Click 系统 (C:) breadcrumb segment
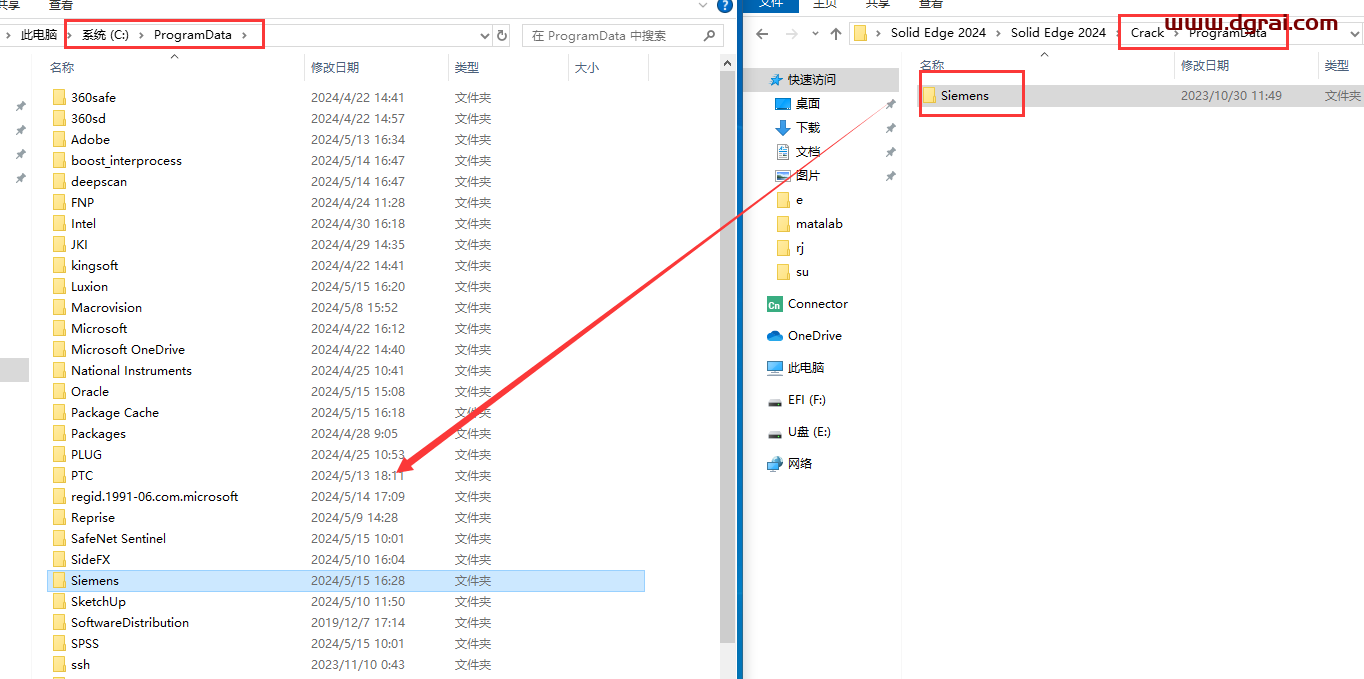Image resolution: width=1364 pixels, height=679 pixels. tap(106, 35)
